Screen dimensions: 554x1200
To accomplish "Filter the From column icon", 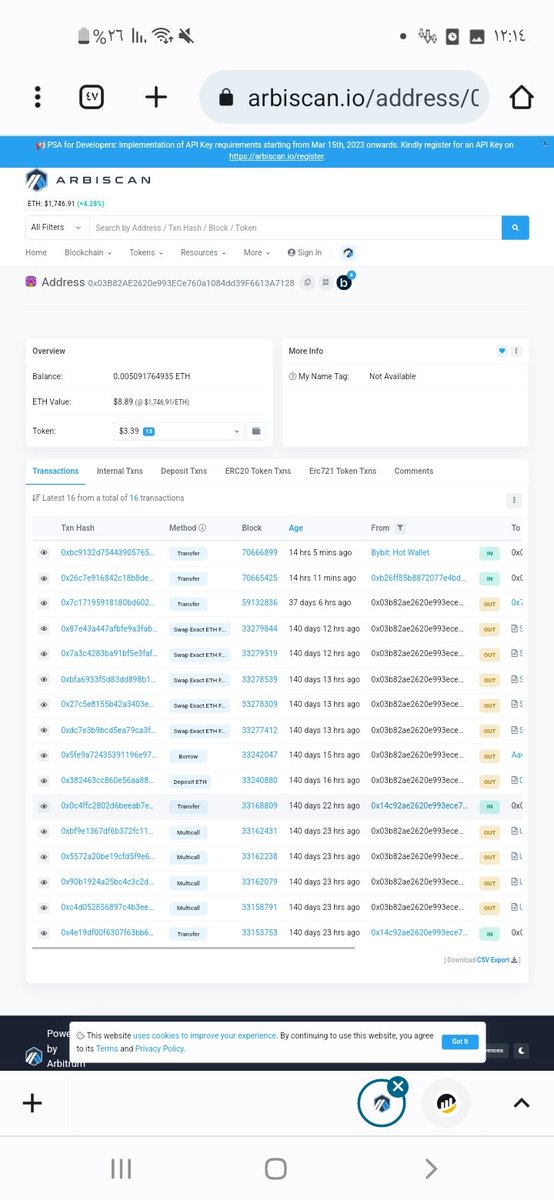I will coord(400,528).
